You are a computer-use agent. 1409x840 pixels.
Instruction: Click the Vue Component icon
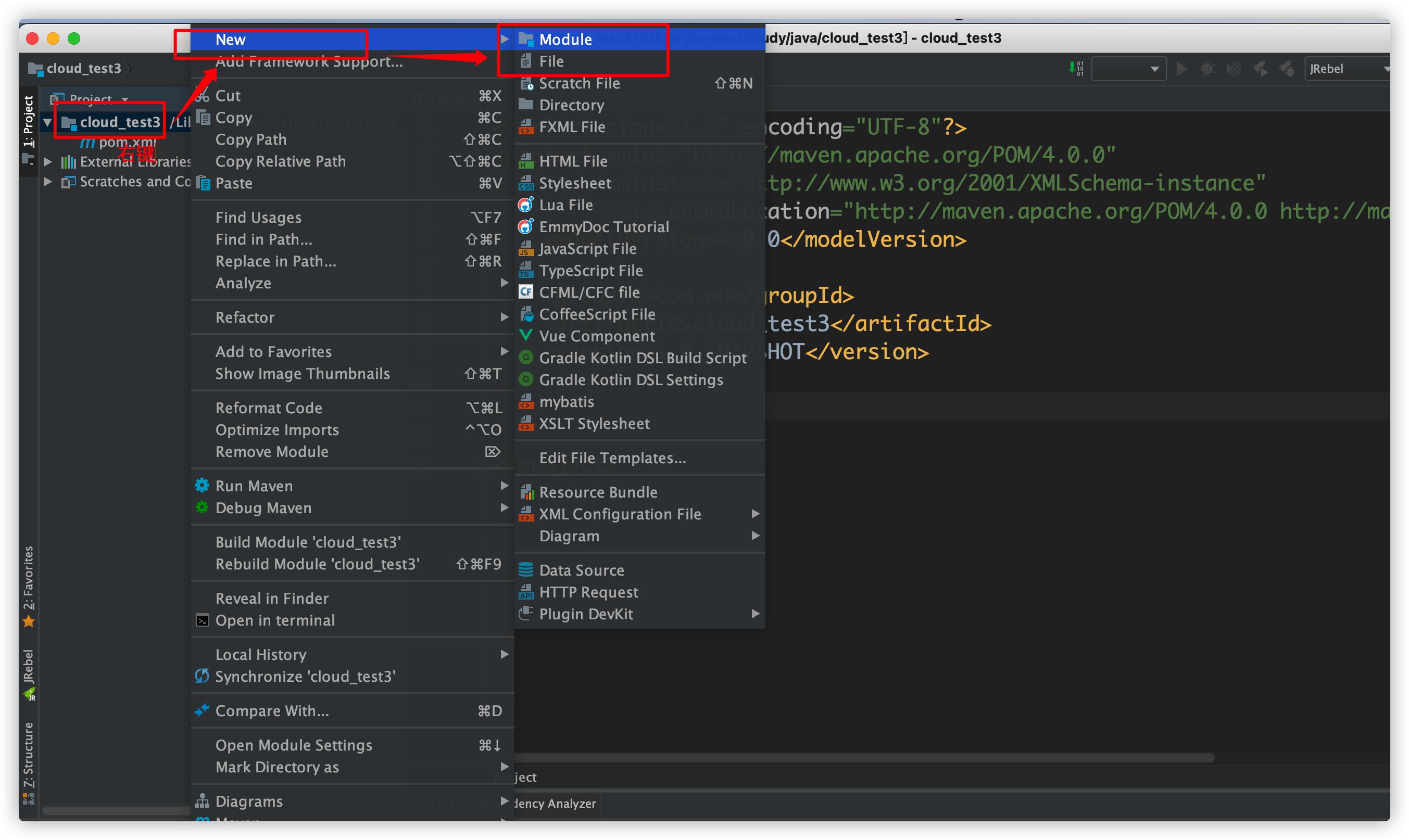(526, 336)
